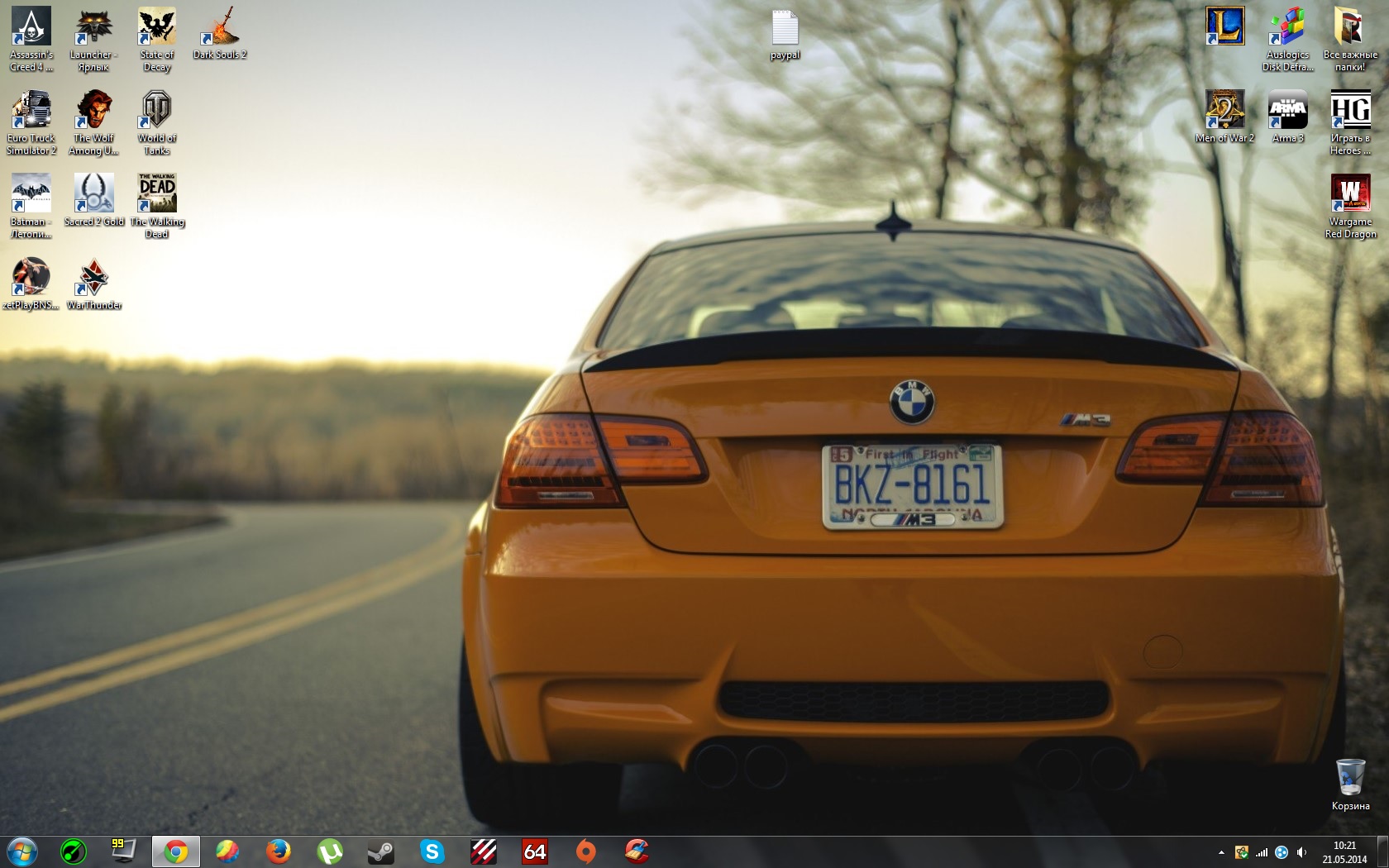This screenshot has width=1389, height=868.
Task: Select Auslogics Disk Defrag shortcut
Action: (x=1288, y=39)
